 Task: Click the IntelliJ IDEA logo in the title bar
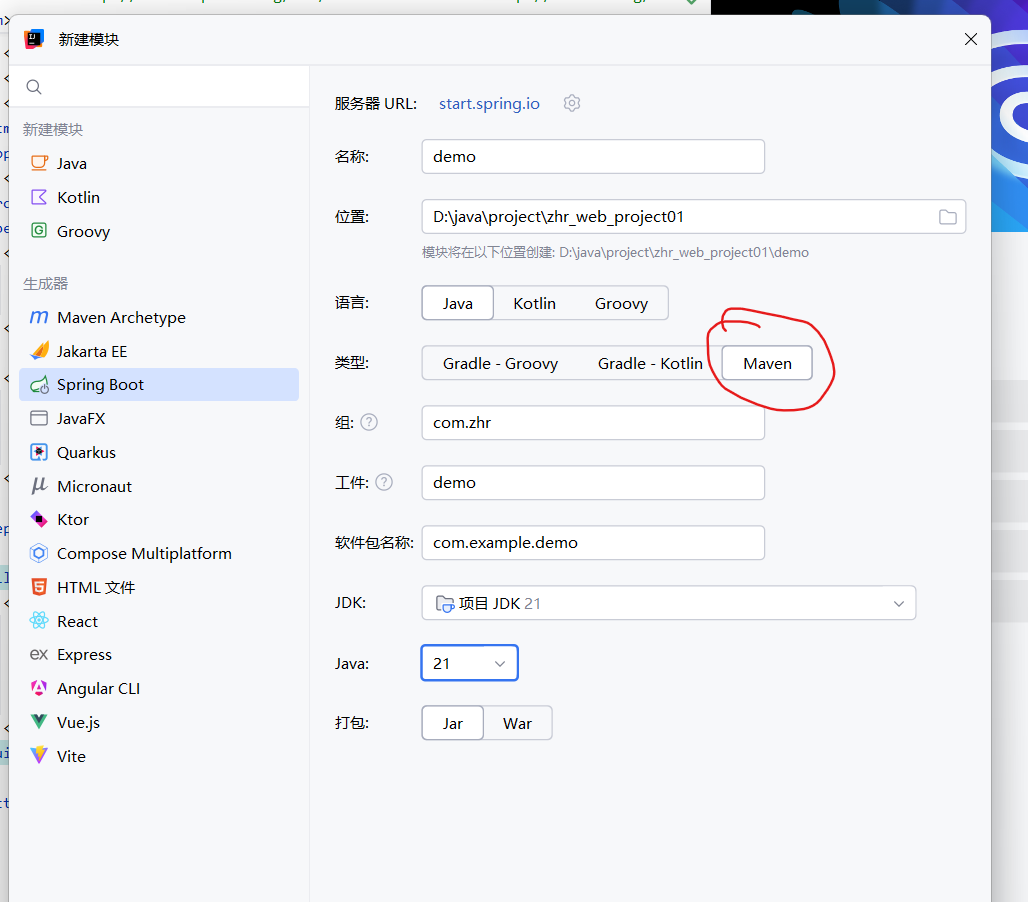coord(34,39)
